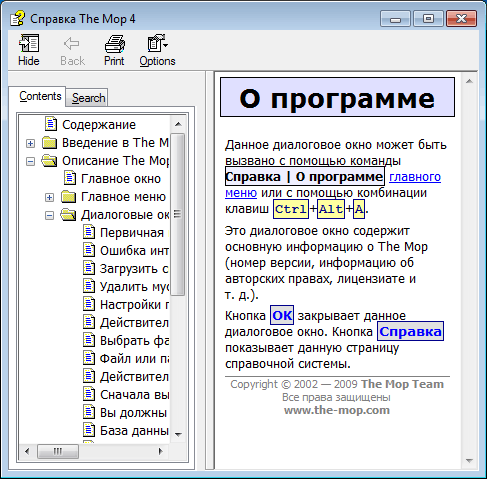Open the Главное окно topic
This screenshot has height=479, width=487.
pos(121,179)
